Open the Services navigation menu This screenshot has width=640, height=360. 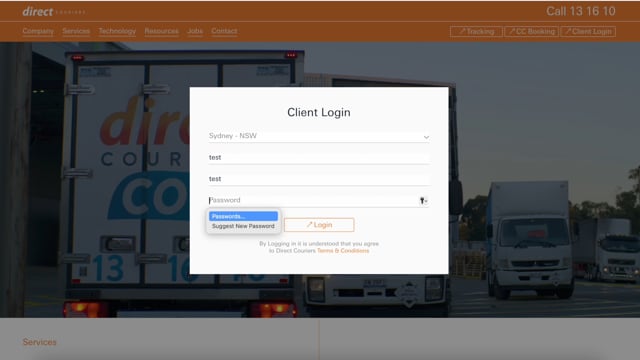pos(76,31)
